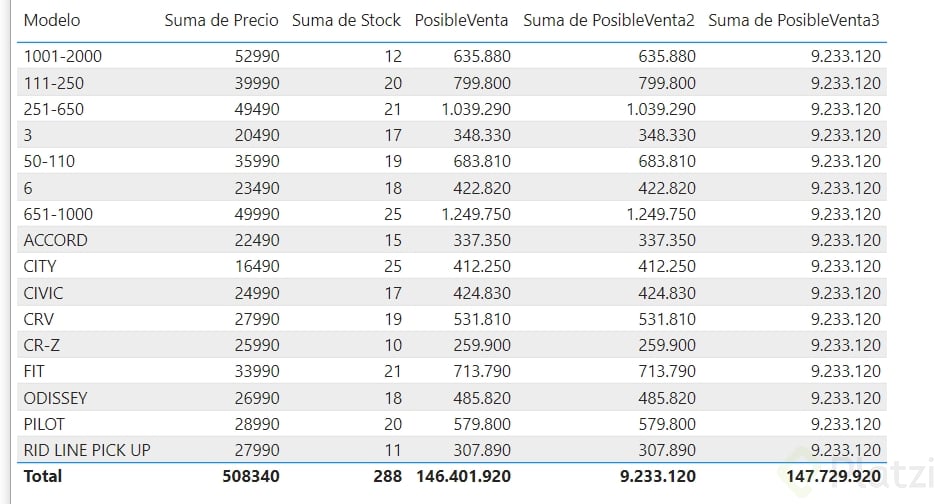Click the PosibleVenta column header
The image size is (944, 504).
461,20
